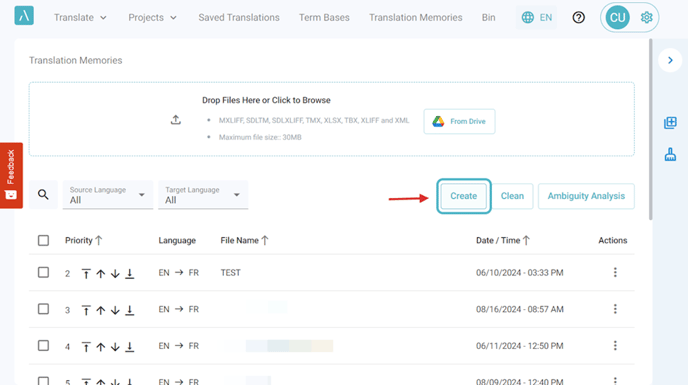Screen dimensions: 688x385
Task: Open Saved Translations page
Action: pyautogui.click(x=239, y=18)
